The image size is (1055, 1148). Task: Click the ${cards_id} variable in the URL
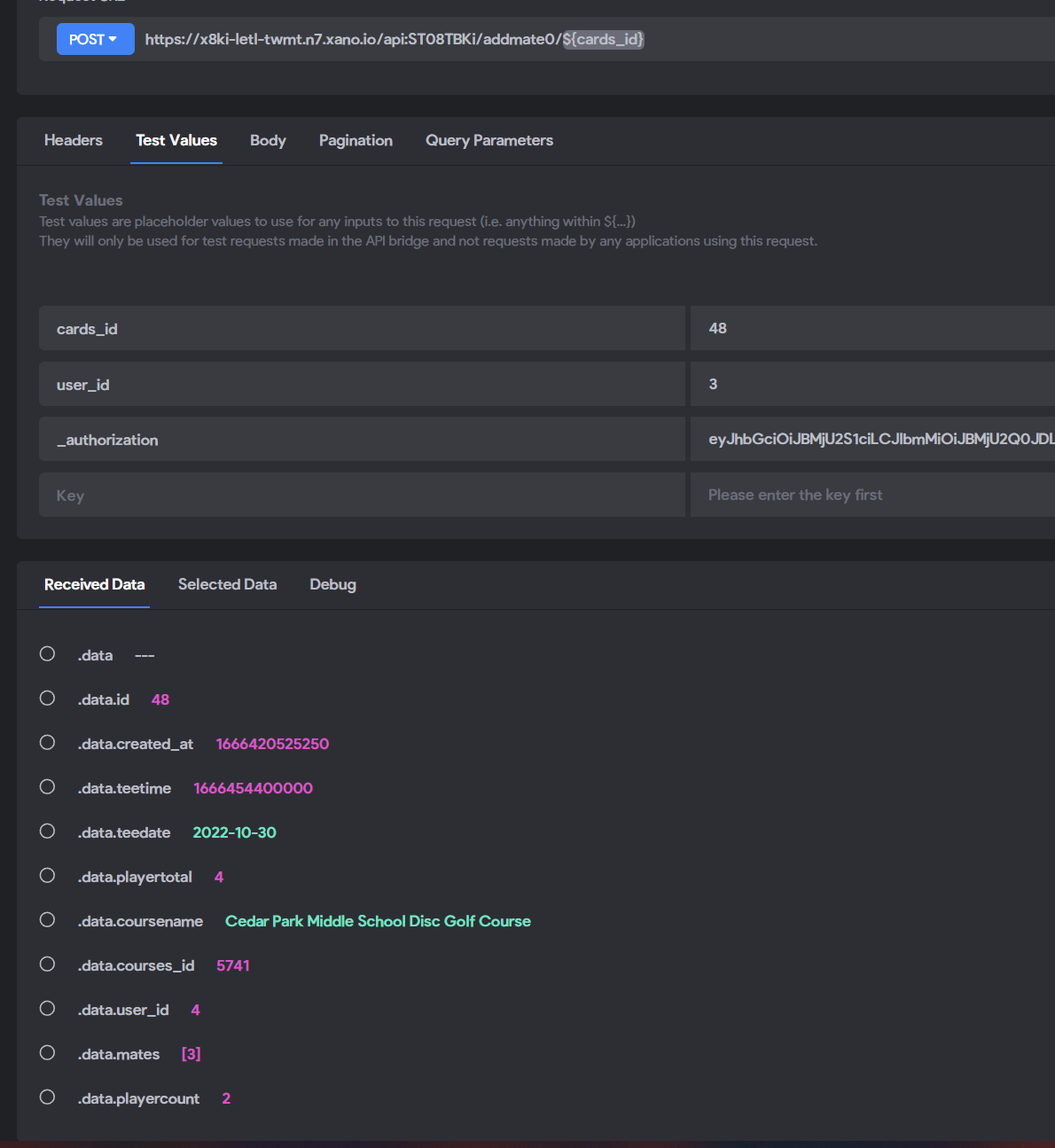(x=604, y=39)
